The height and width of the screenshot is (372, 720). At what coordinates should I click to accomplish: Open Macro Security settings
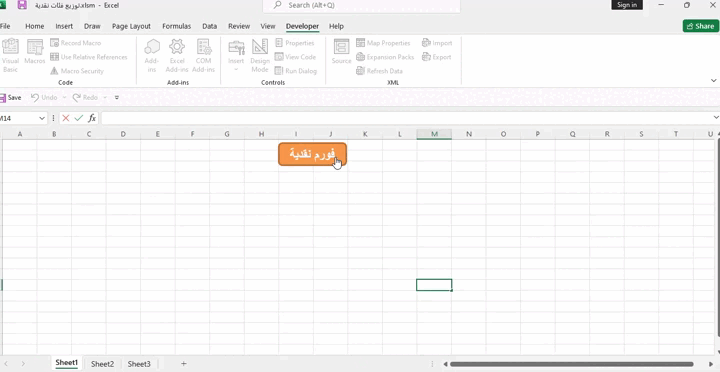[x=77, y=71]
